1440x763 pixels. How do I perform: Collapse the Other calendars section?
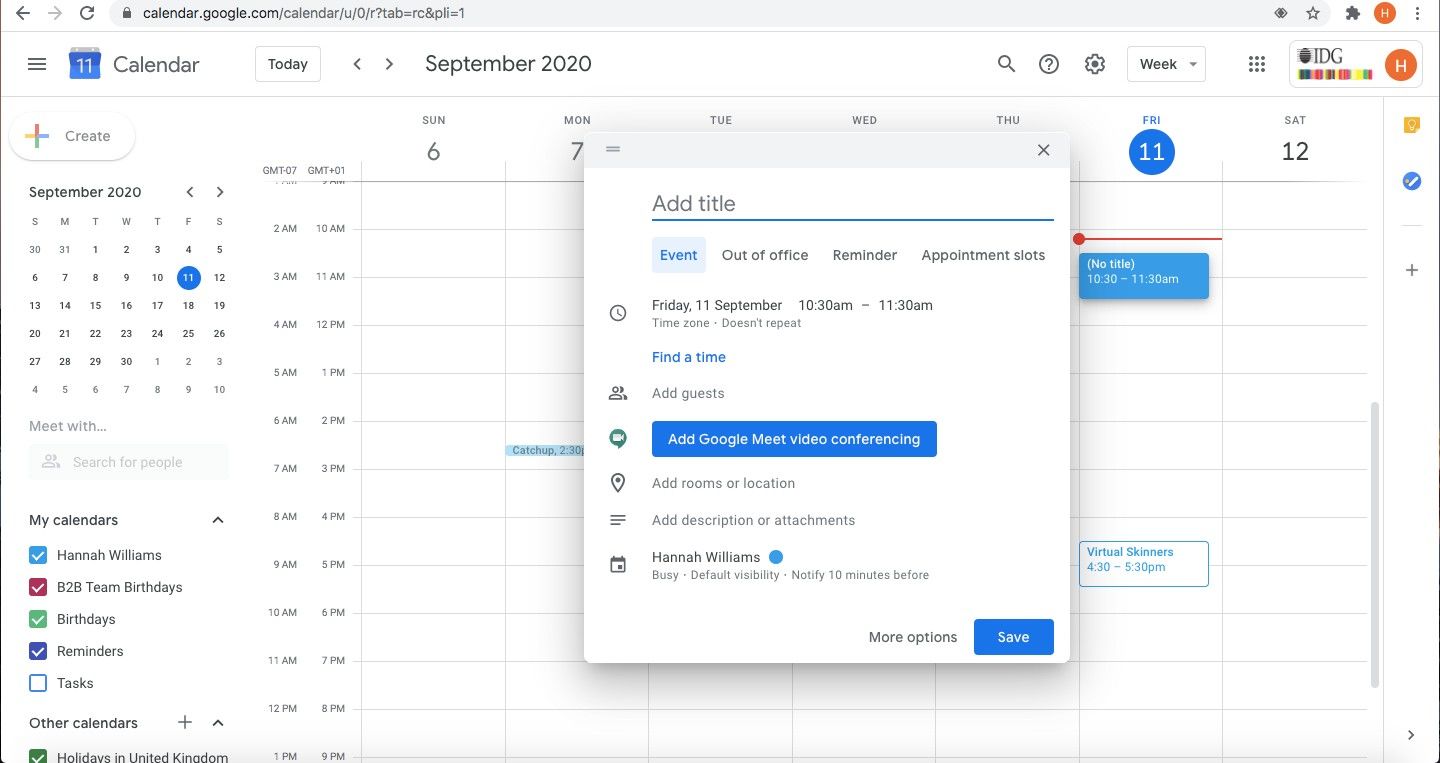click(218, 723)
